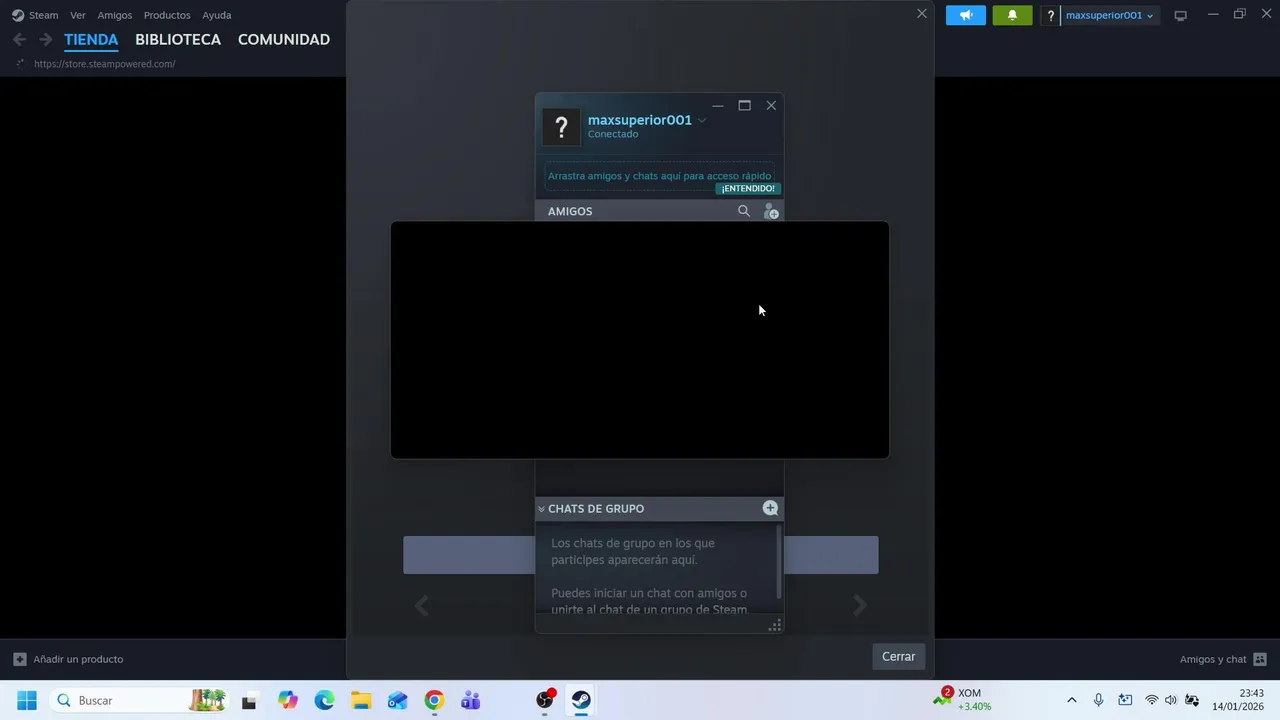This screenshot has width=1280, height=720.
Task: Open Outlook from taskbar
Action: click(397, 700)
